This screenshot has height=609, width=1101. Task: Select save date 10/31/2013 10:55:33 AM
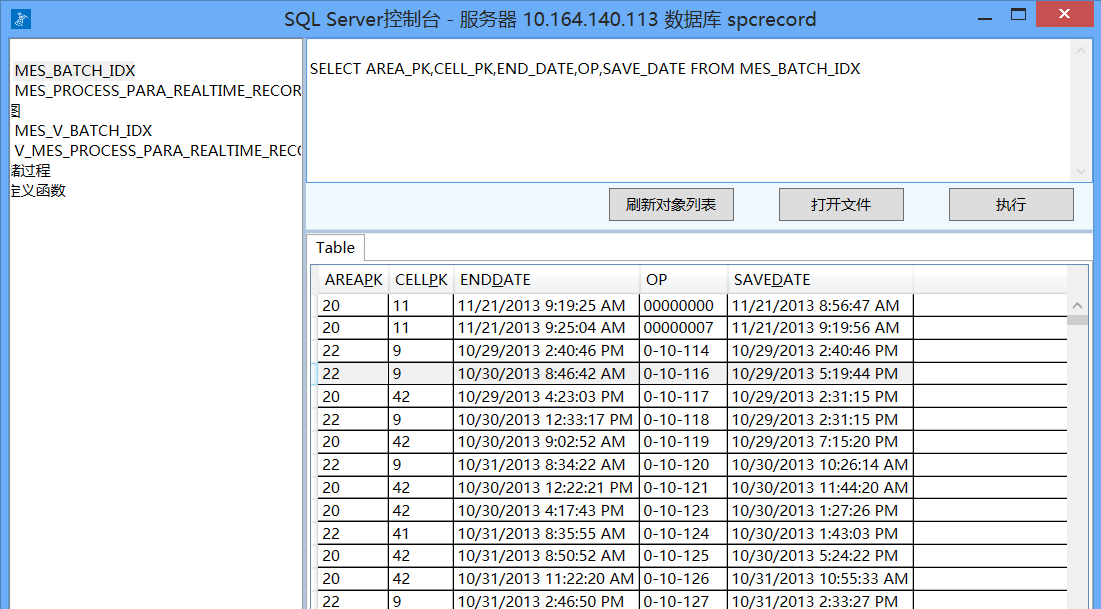tap(820, 579)
